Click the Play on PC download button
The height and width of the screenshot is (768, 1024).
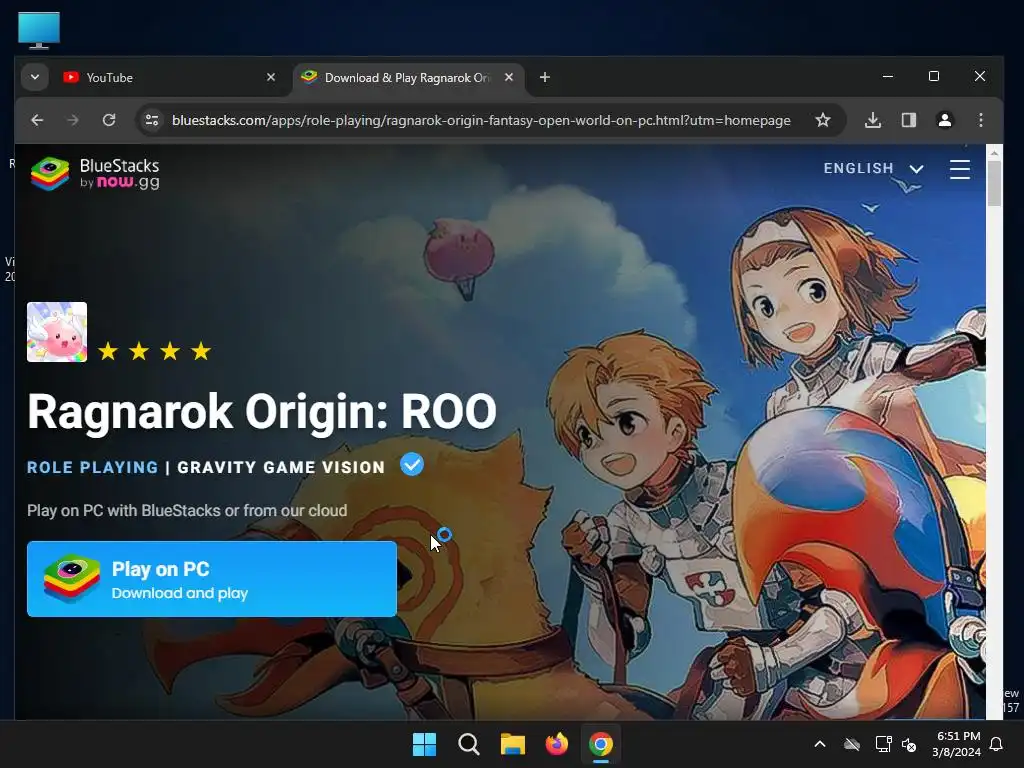tap(212, 579)
